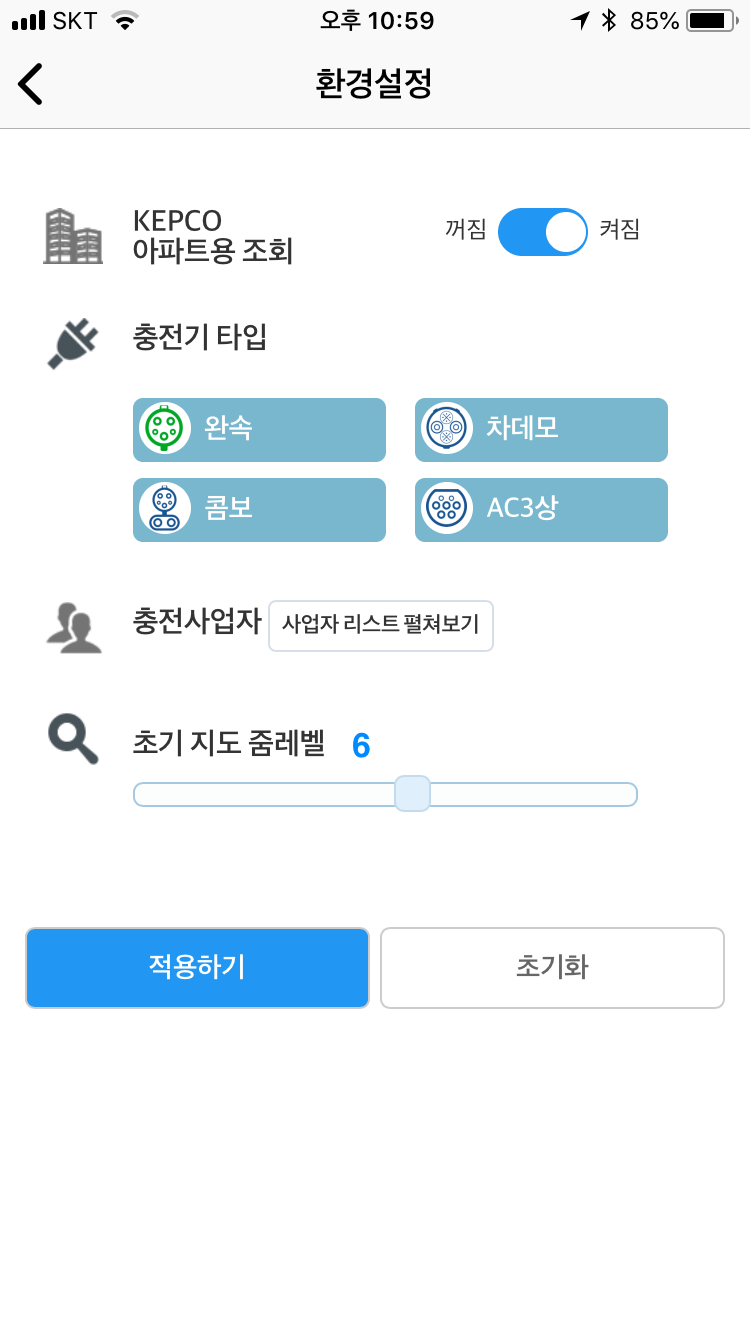Tap the 충전기 타입 section label
Screen dimensions: 750x1334
point(200,338)
